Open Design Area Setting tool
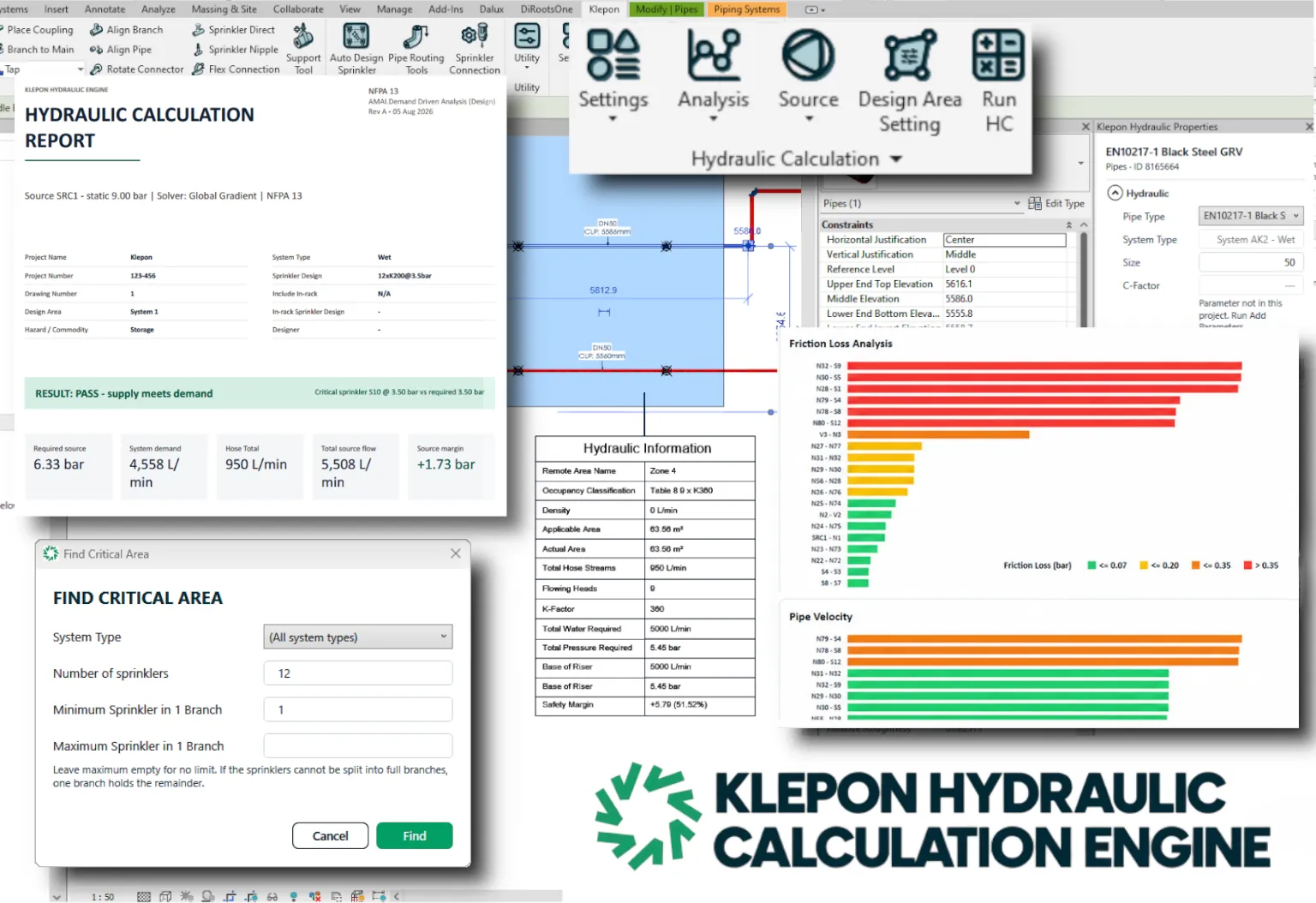The width and height of the screenshot is (1316, 903). click(x=910, y=81)
